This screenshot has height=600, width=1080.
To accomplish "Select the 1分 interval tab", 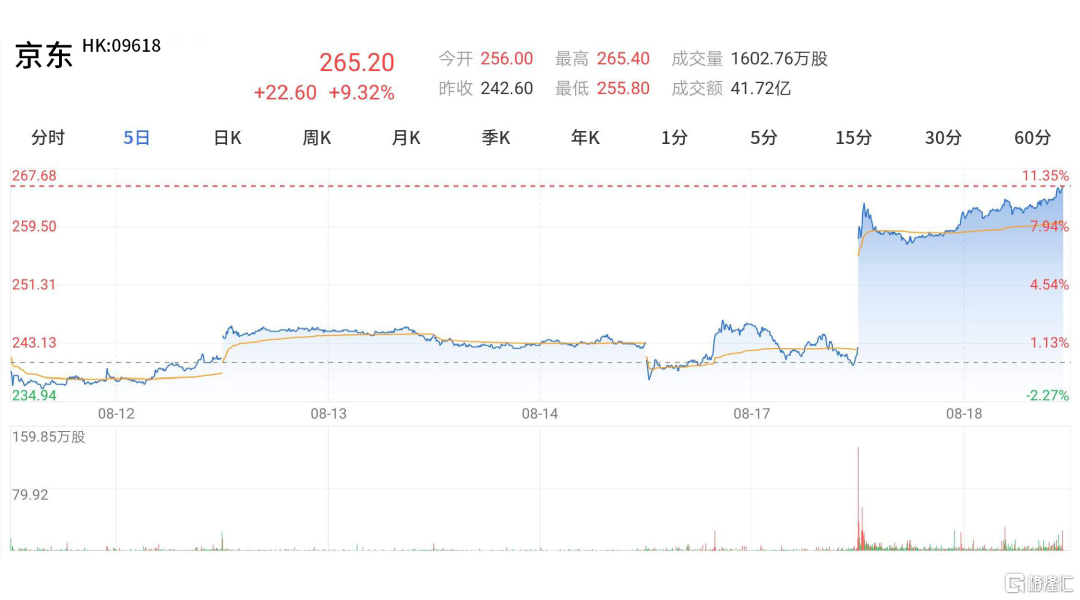I will (x=675, y=138).
